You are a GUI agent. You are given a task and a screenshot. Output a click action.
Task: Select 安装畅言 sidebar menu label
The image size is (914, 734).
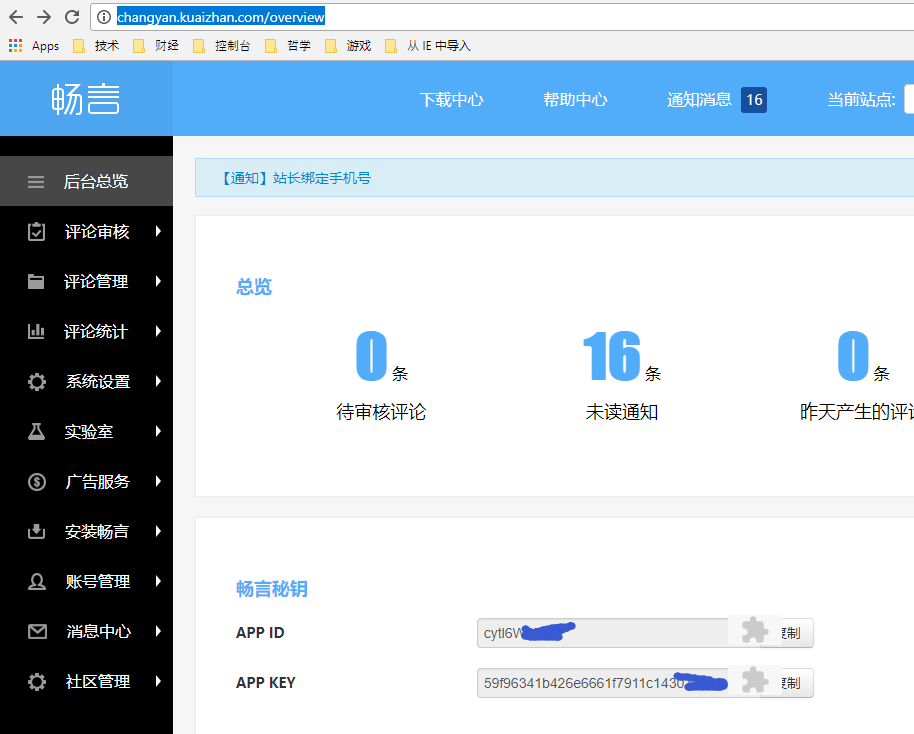click(97, 532)
